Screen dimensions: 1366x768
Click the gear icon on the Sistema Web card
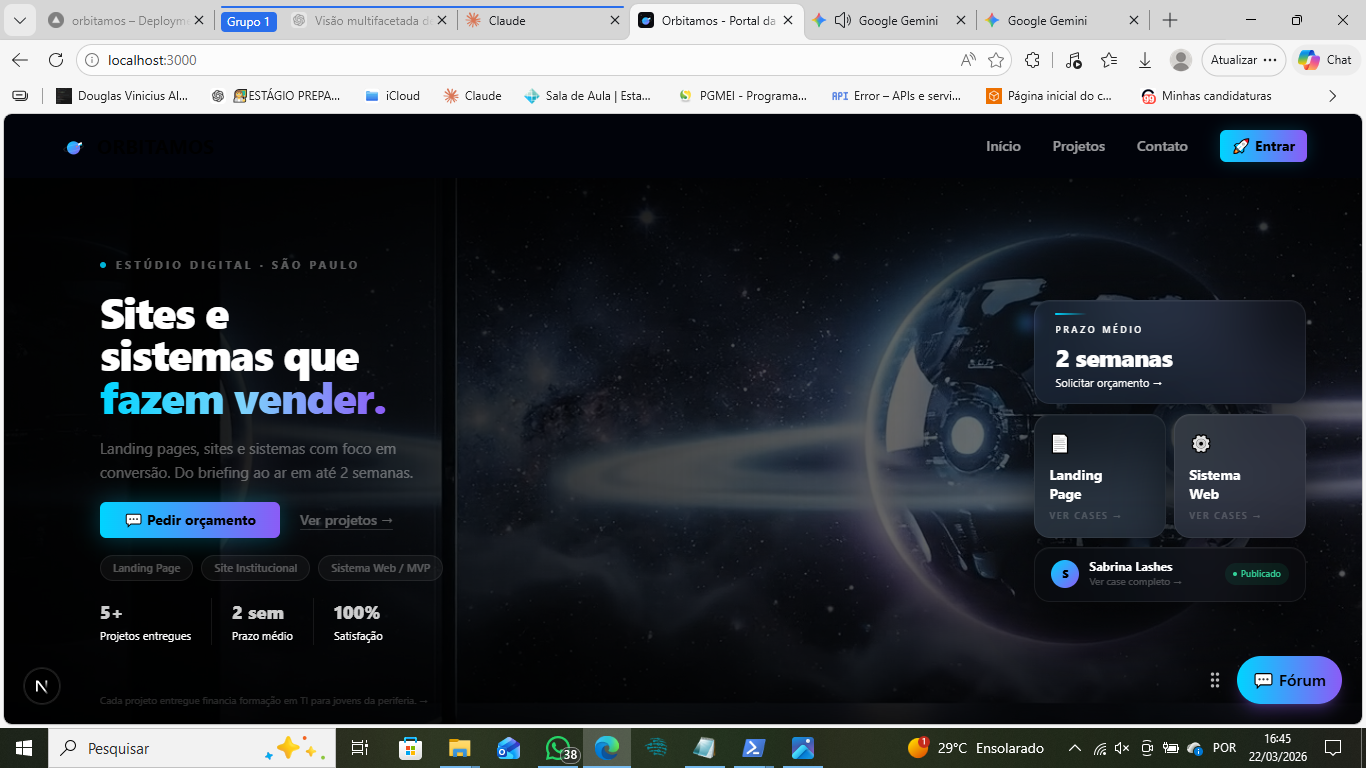(x=1200, y=443)
